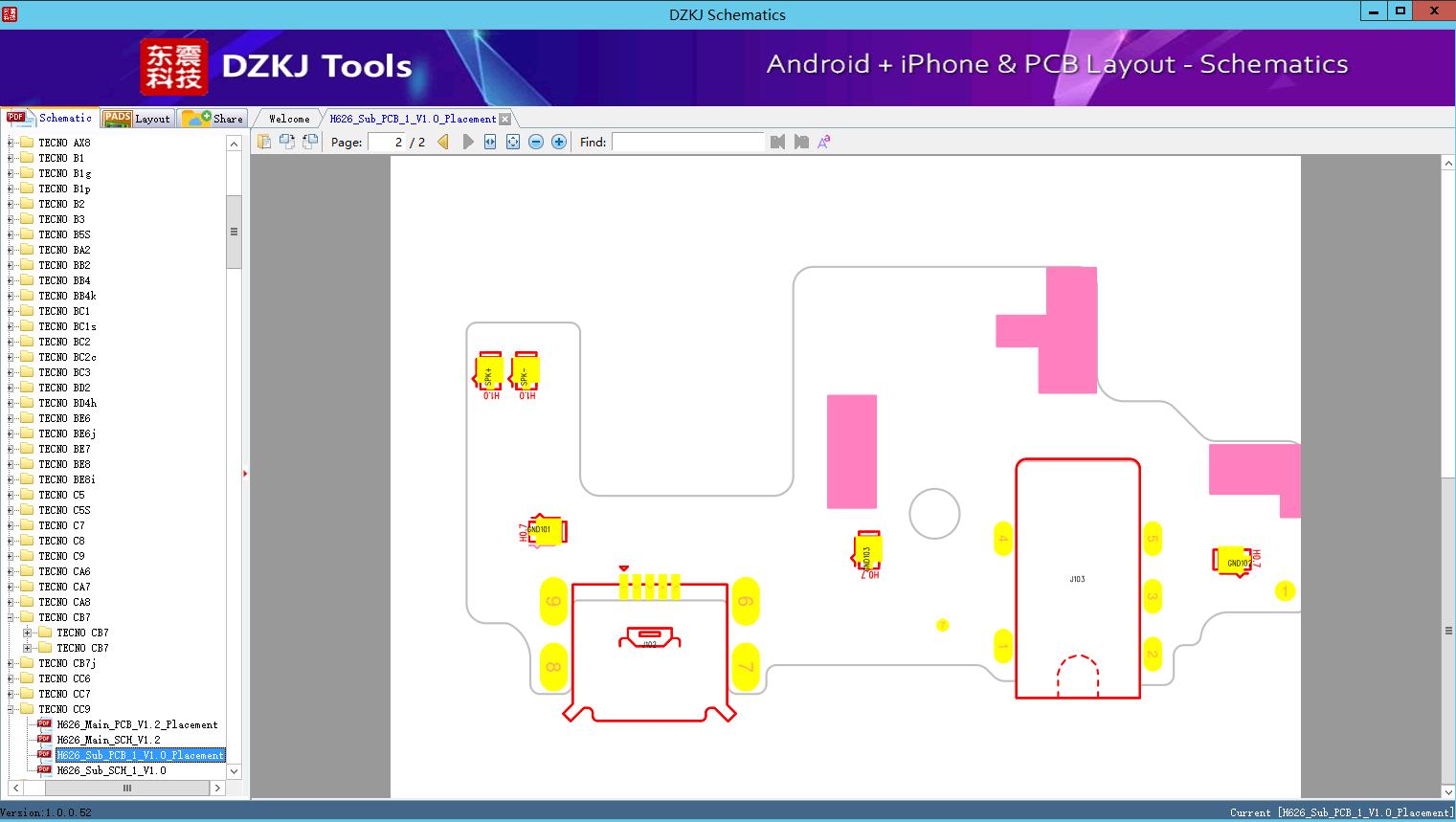Image resolution: width=1456 pixels, height=822 pixels.
Task: Select the TECNO BC3 tree label
Action: coord(64,372)
